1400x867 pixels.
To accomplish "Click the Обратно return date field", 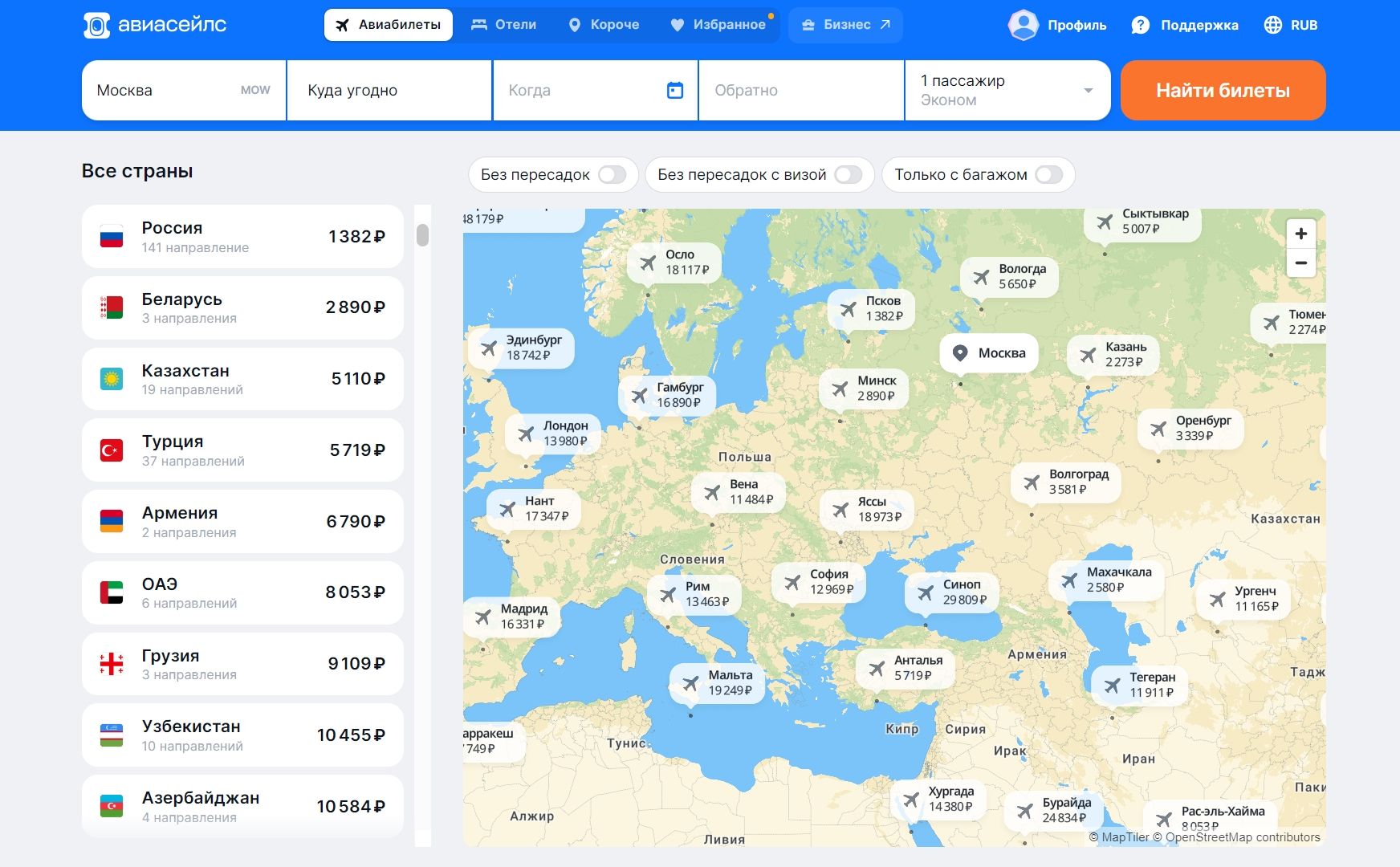I will [801, 91].
